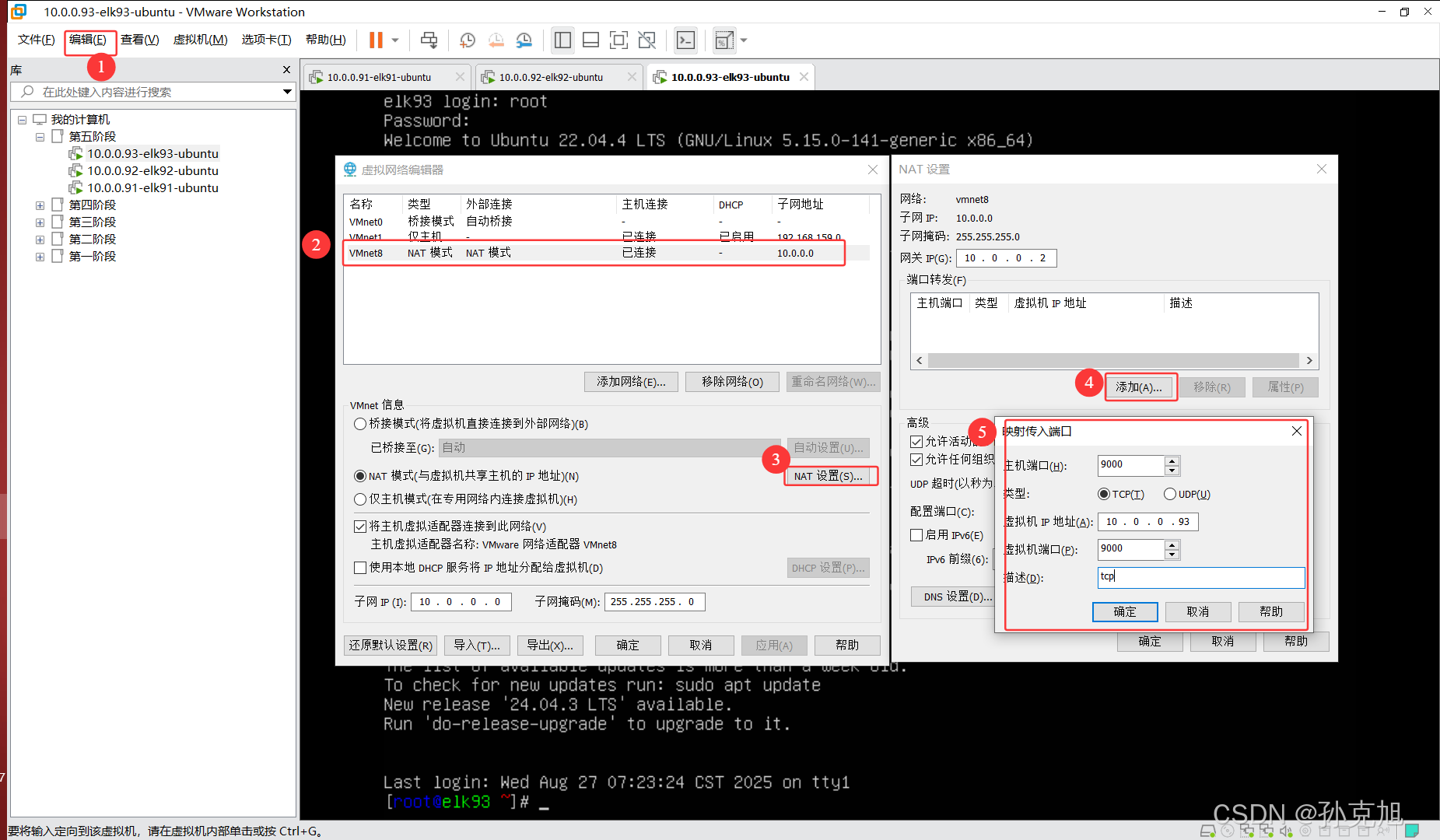Click the 添加网络(E)... button
The image size is (1440, 840).
[x=631, y=382]
